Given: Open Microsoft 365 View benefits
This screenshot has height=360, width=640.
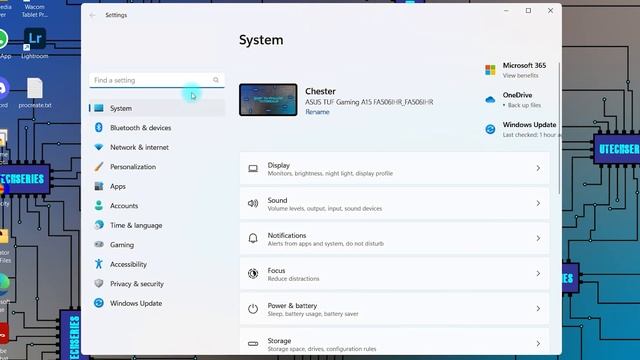Looking at the screenshot, I should pos(520,76).
